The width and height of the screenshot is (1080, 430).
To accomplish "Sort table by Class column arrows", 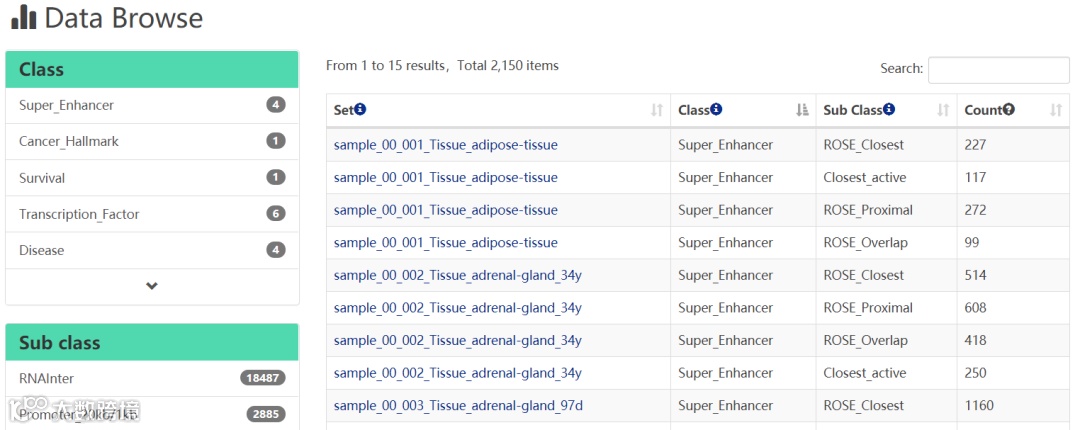I will click(802, 111).
